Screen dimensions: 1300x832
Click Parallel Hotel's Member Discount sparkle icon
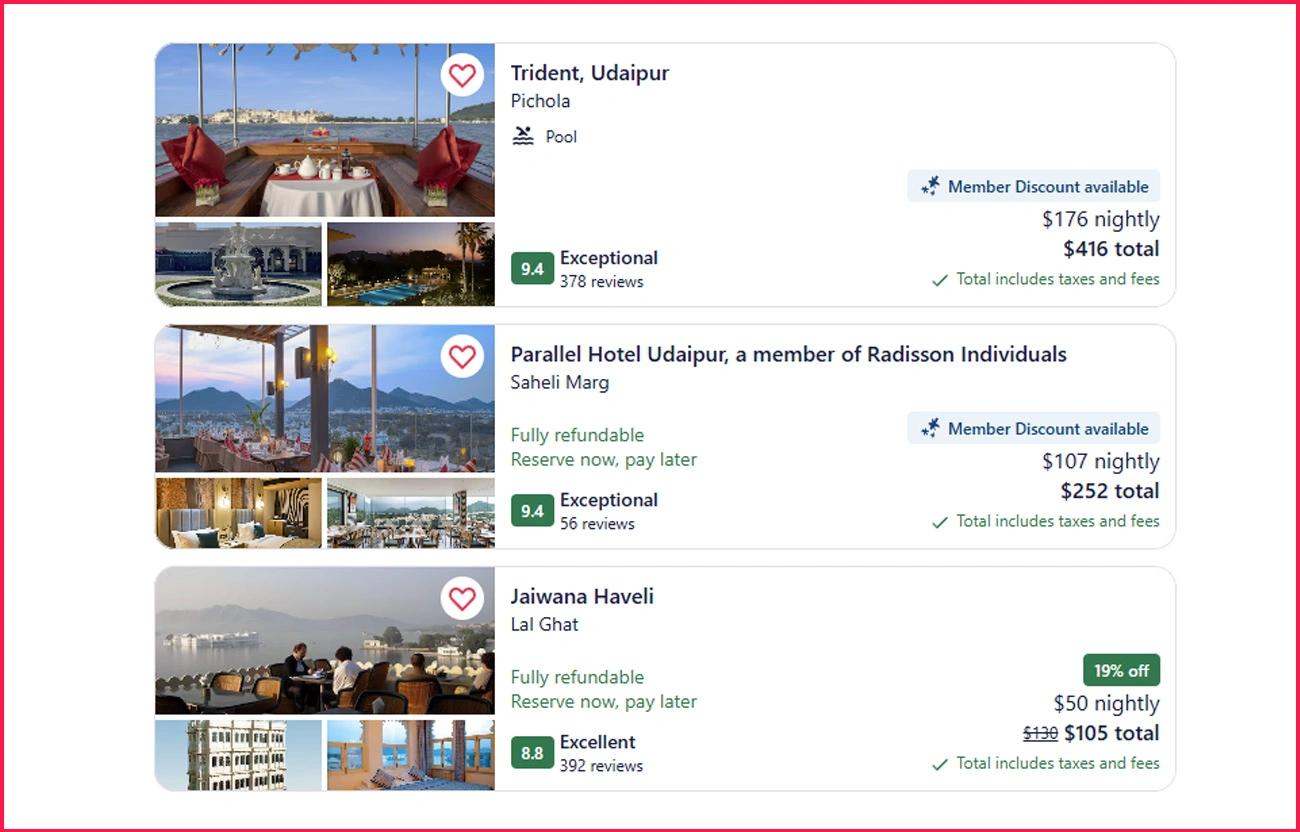pyautogui.click(x=931, y=428)
